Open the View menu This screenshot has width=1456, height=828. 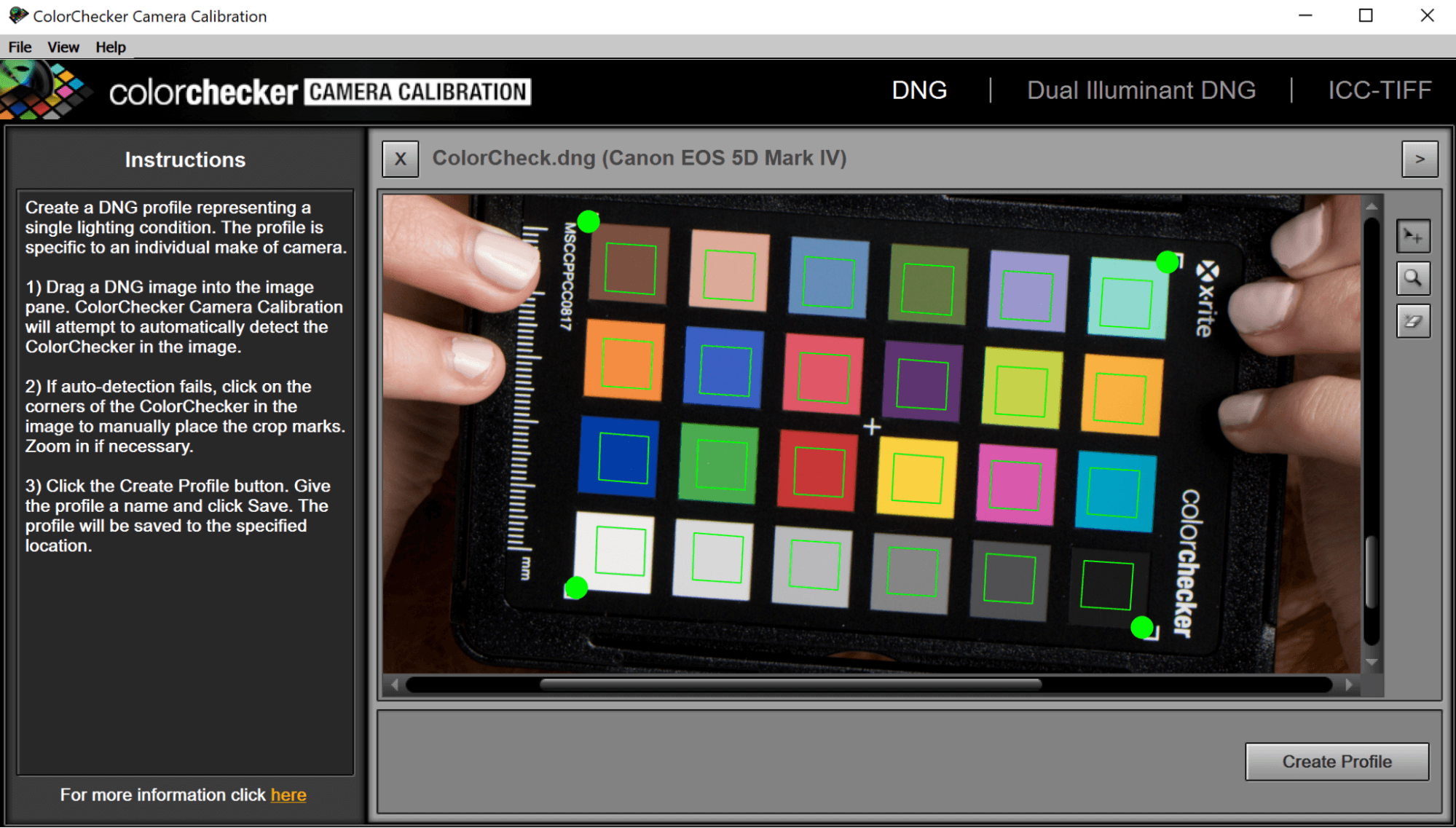tap(63, 47)
